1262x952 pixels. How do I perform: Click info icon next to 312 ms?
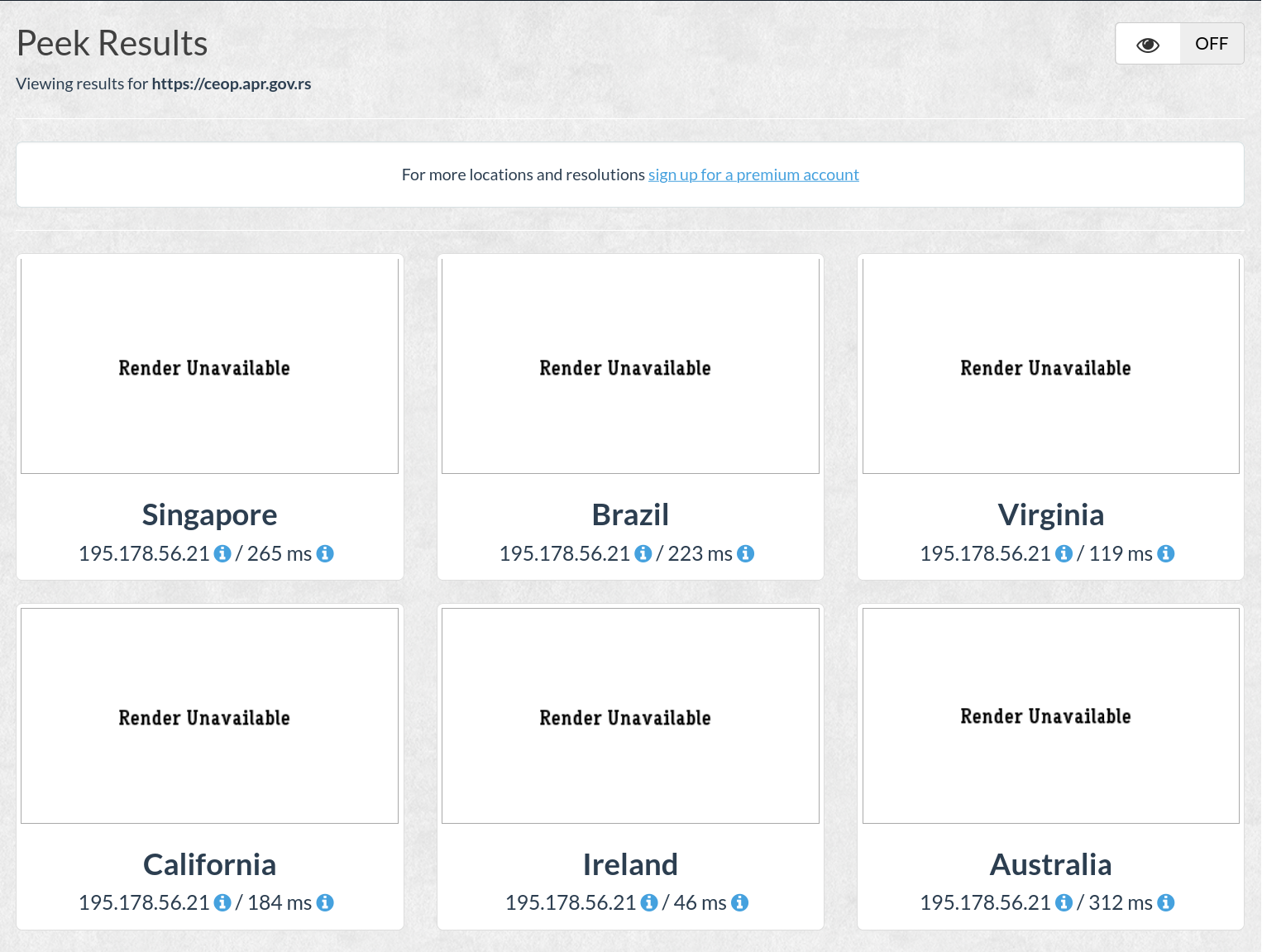(1166, 902)
